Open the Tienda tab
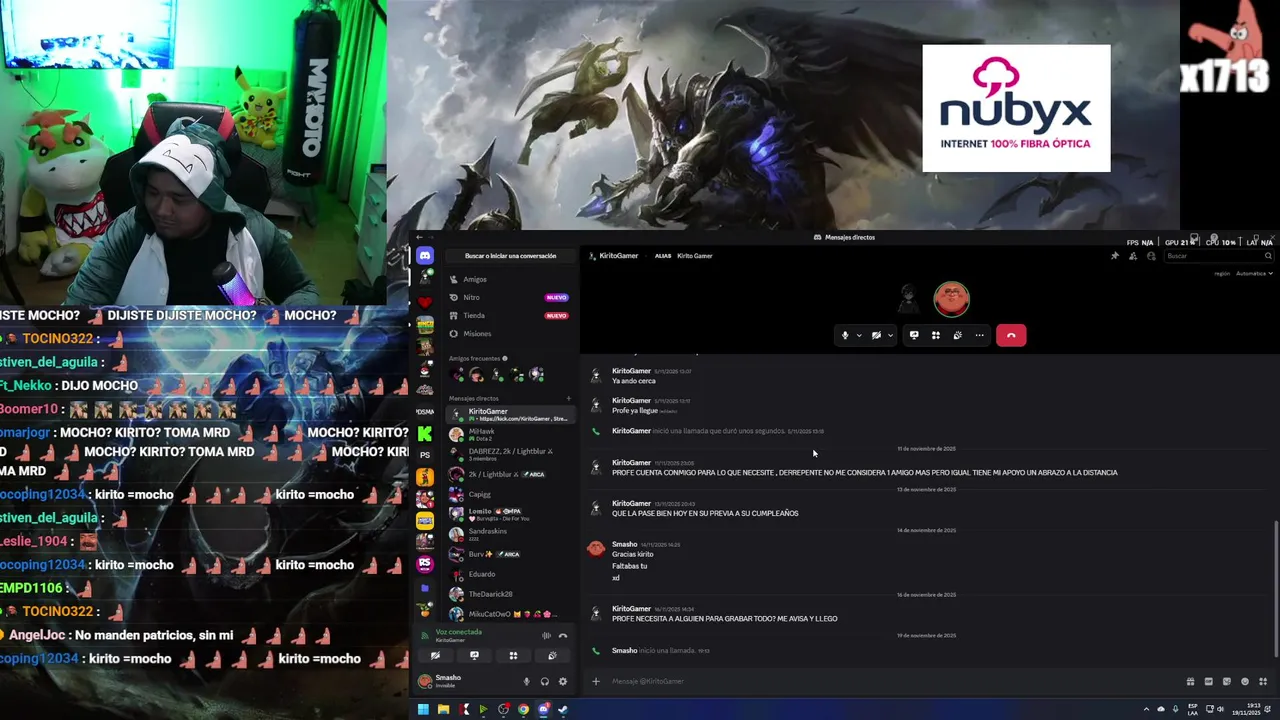This screenshot has width=1280, height=720. coord(510,315)
